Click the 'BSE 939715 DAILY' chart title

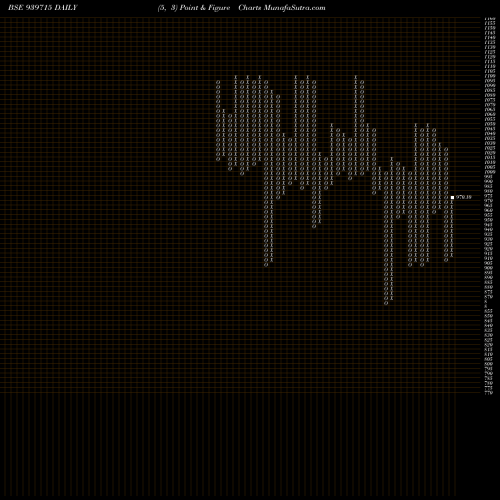coord(43,8)
